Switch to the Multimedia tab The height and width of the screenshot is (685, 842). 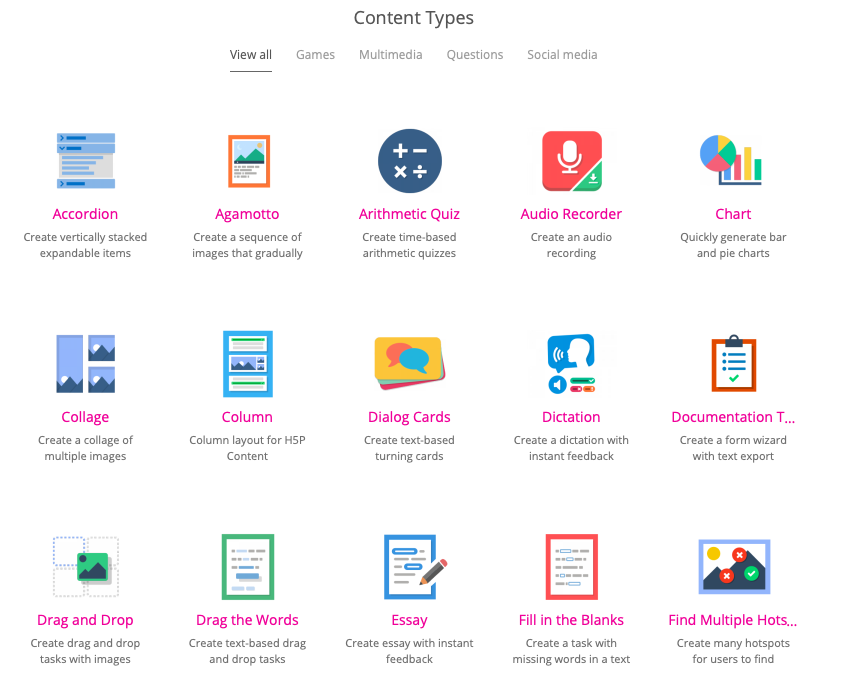click(x=390, y=55)
